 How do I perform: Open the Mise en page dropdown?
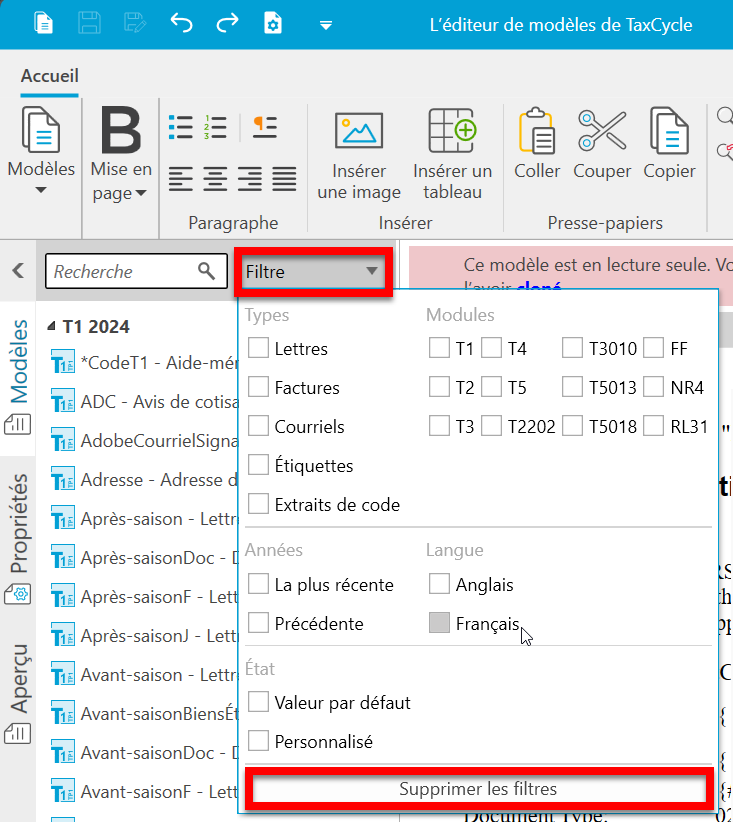(x=121, y=154)
